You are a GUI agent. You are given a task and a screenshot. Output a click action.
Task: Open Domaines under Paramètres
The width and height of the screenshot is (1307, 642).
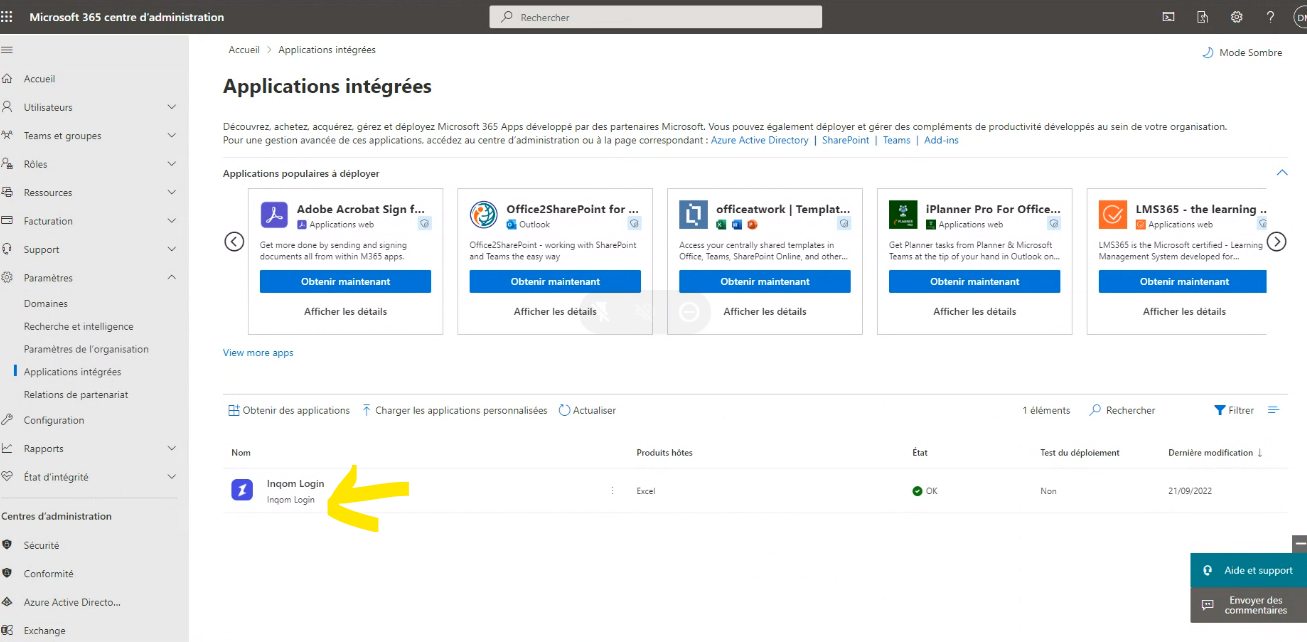click(x=46, y=304)
